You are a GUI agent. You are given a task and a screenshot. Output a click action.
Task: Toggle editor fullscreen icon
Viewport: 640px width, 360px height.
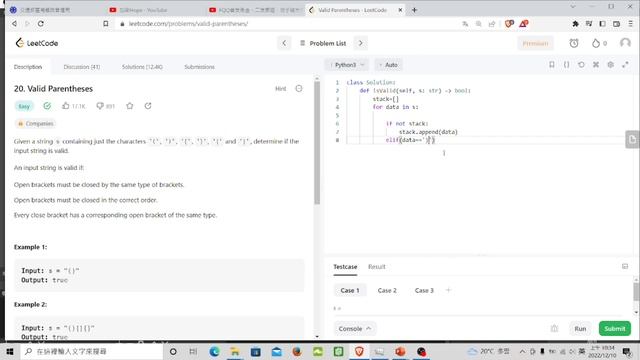(625, 64)
